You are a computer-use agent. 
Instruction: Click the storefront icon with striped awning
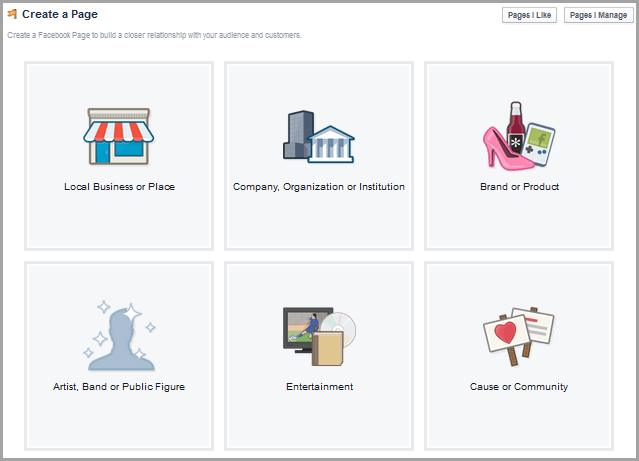tap(119, 135)
